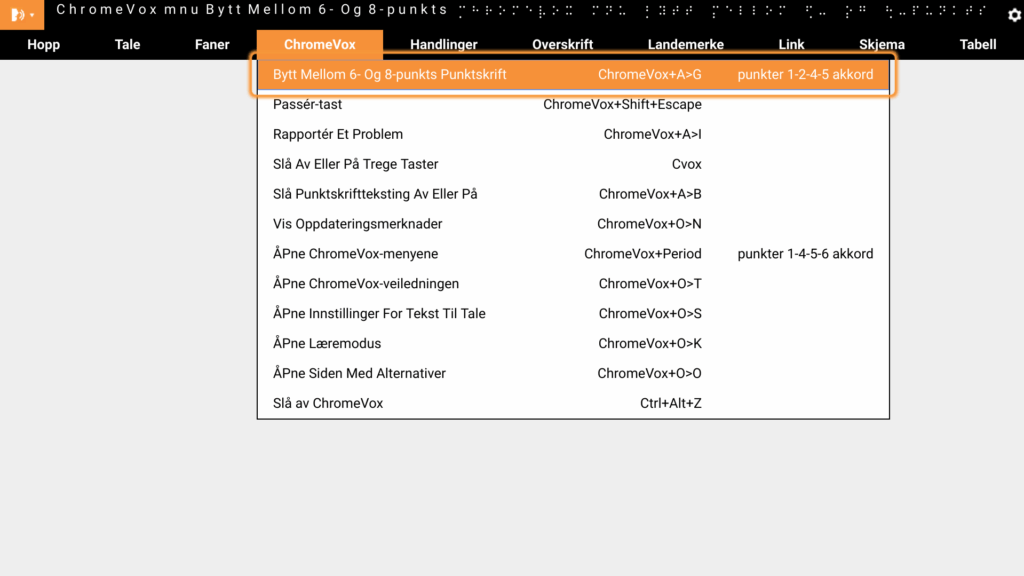The height and width of the screenshot is (576, 1024).
Task: Open the Tale menu
Action: (128, 44)
